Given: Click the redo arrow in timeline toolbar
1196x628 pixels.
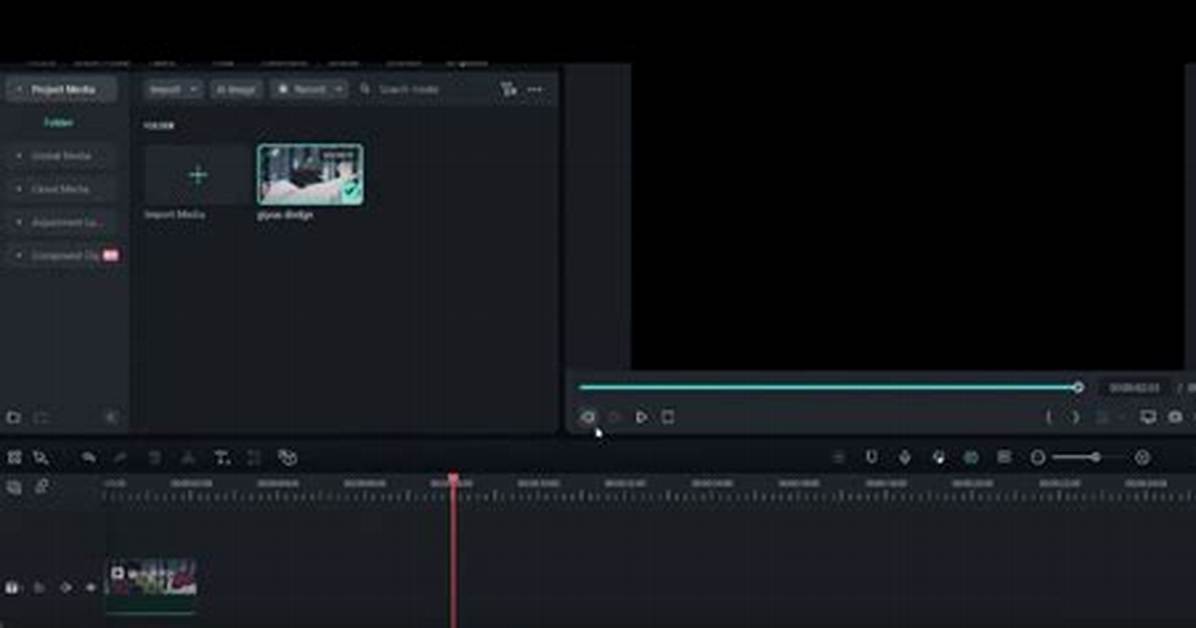Looking at the screenshot, I should [120, 457].
